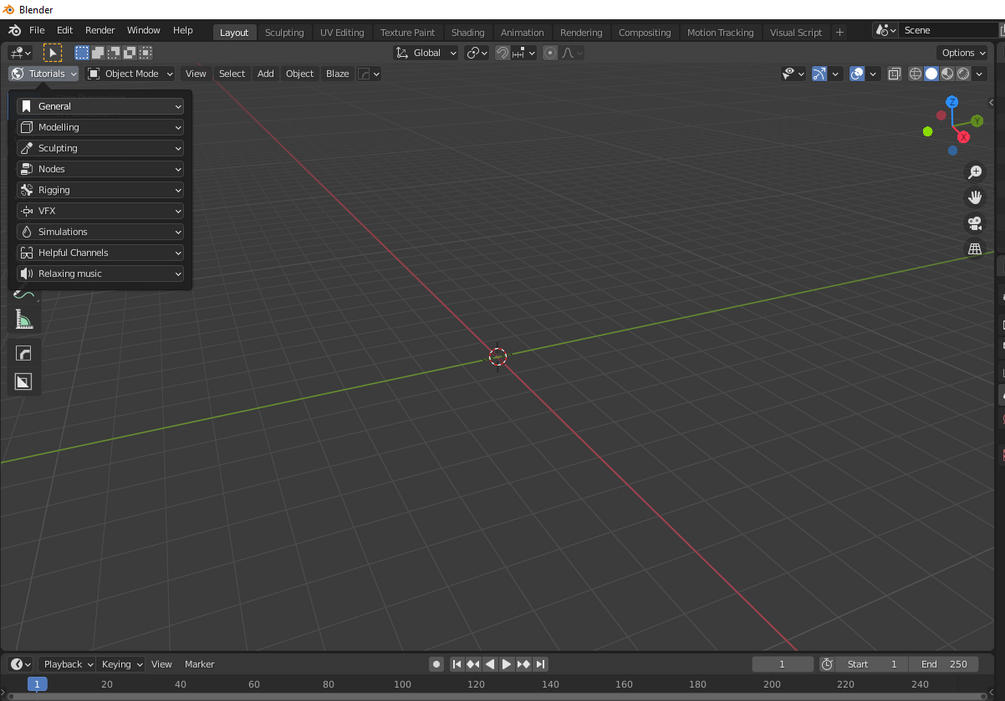Screen dimensions: 1005x701
Task: Click the Y axis on navigation gizmo
Action: (977, 120)
